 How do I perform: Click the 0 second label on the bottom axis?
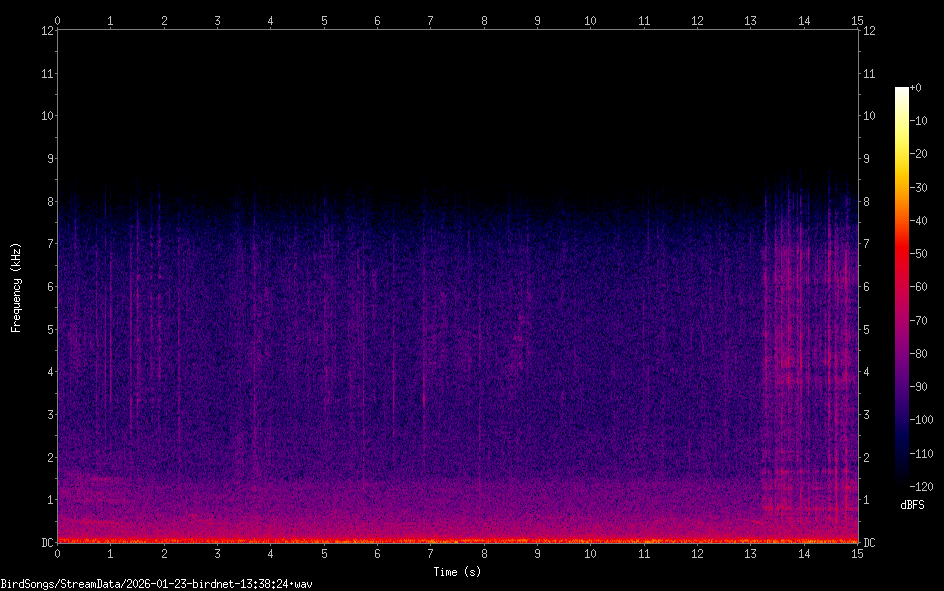[58, 553]
